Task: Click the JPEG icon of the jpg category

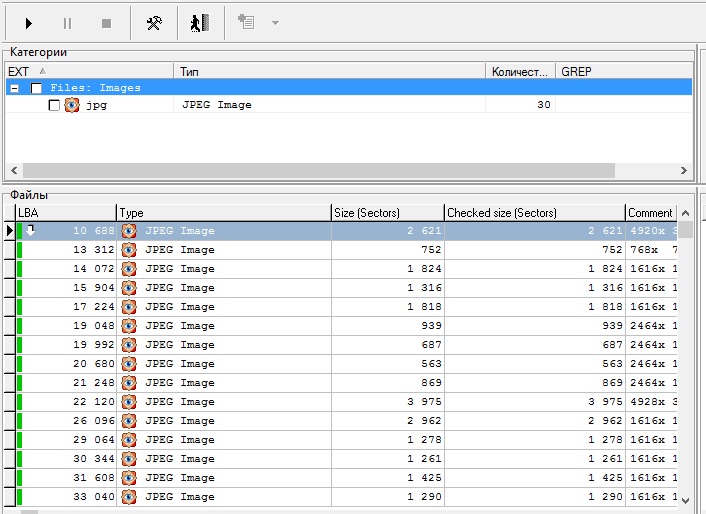Action: (x=72, y=105)
